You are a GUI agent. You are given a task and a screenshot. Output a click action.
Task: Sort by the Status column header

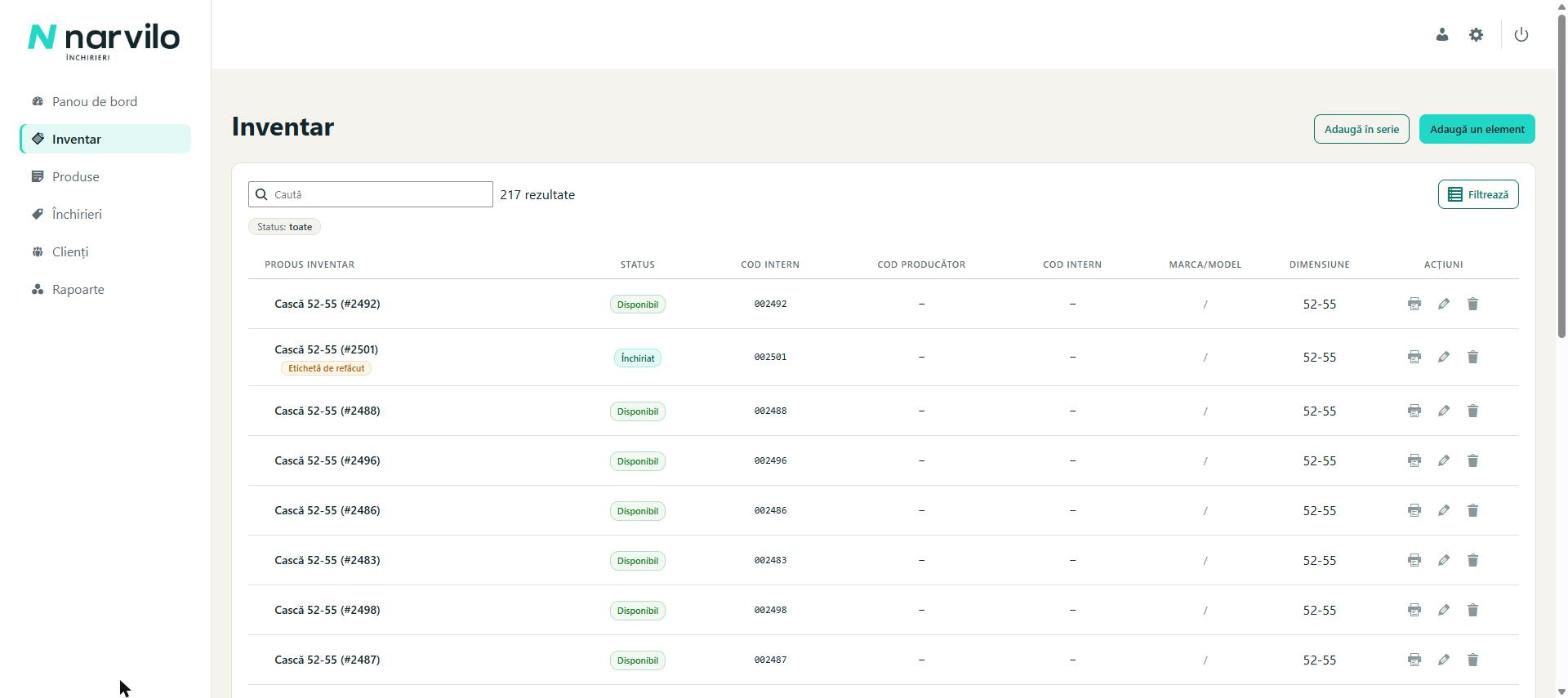pos(637,265)
